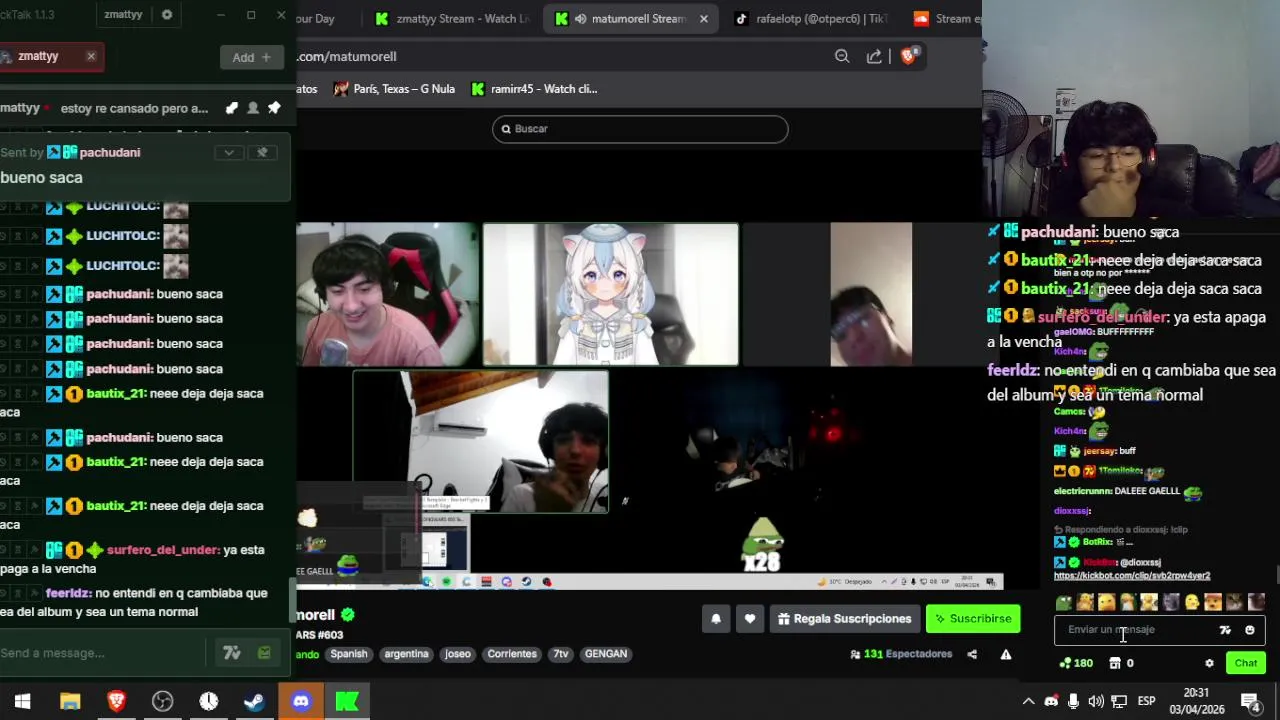Screen dimensions: 1280x720
Task: Pick the first green frog quick emote
Action: point(1064,602)
